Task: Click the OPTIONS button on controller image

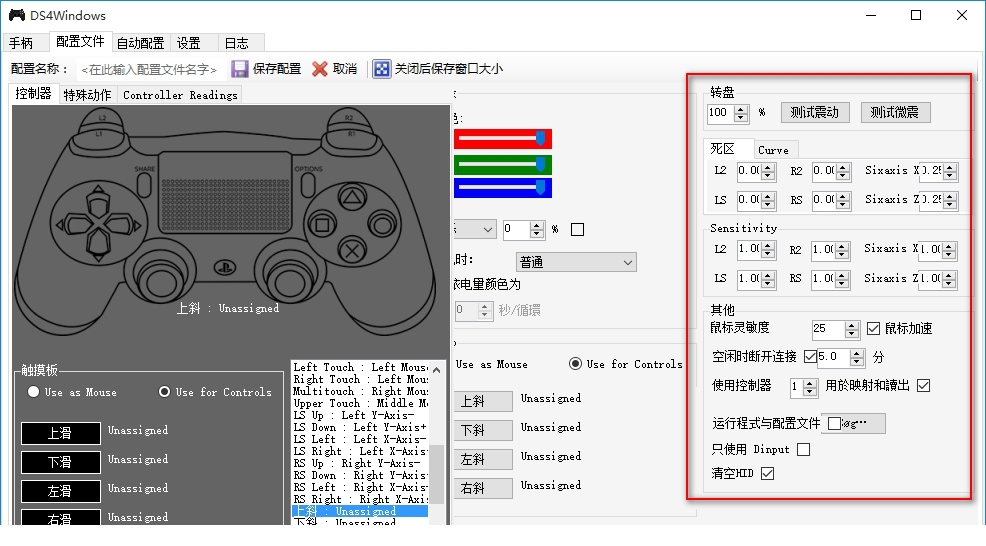Action: tap(307, 184)
